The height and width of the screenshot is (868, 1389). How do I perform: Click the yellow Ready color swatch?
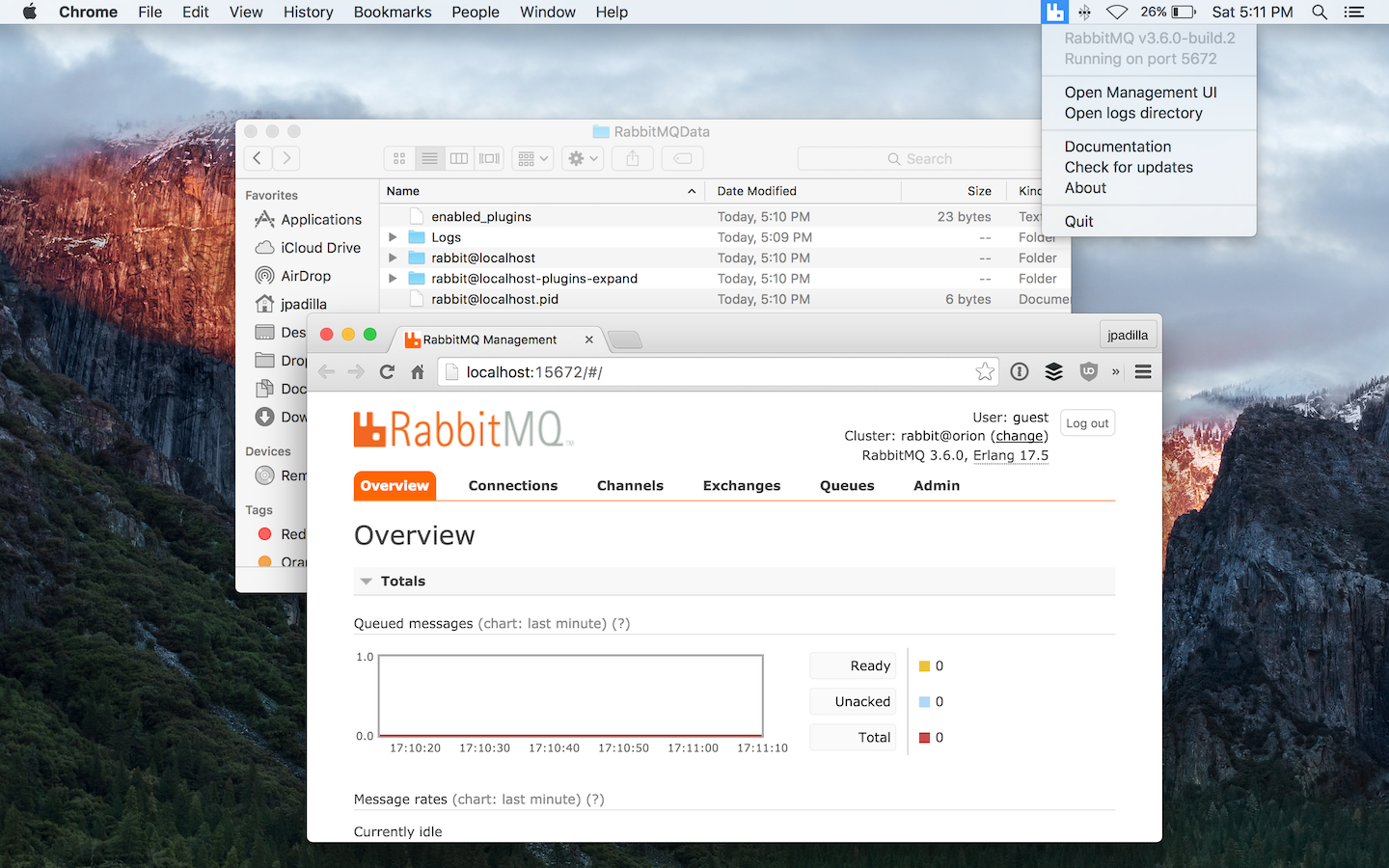924,666
